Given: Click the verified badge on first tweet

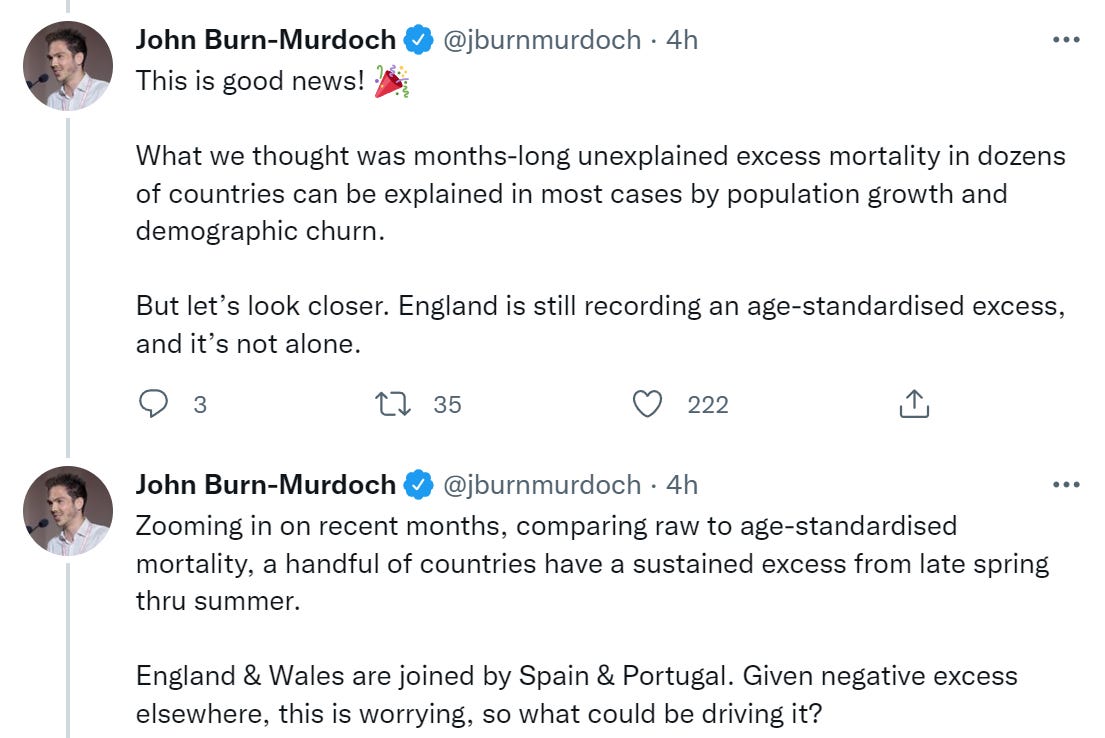Looking at the screenshot, I should point(418,40).
